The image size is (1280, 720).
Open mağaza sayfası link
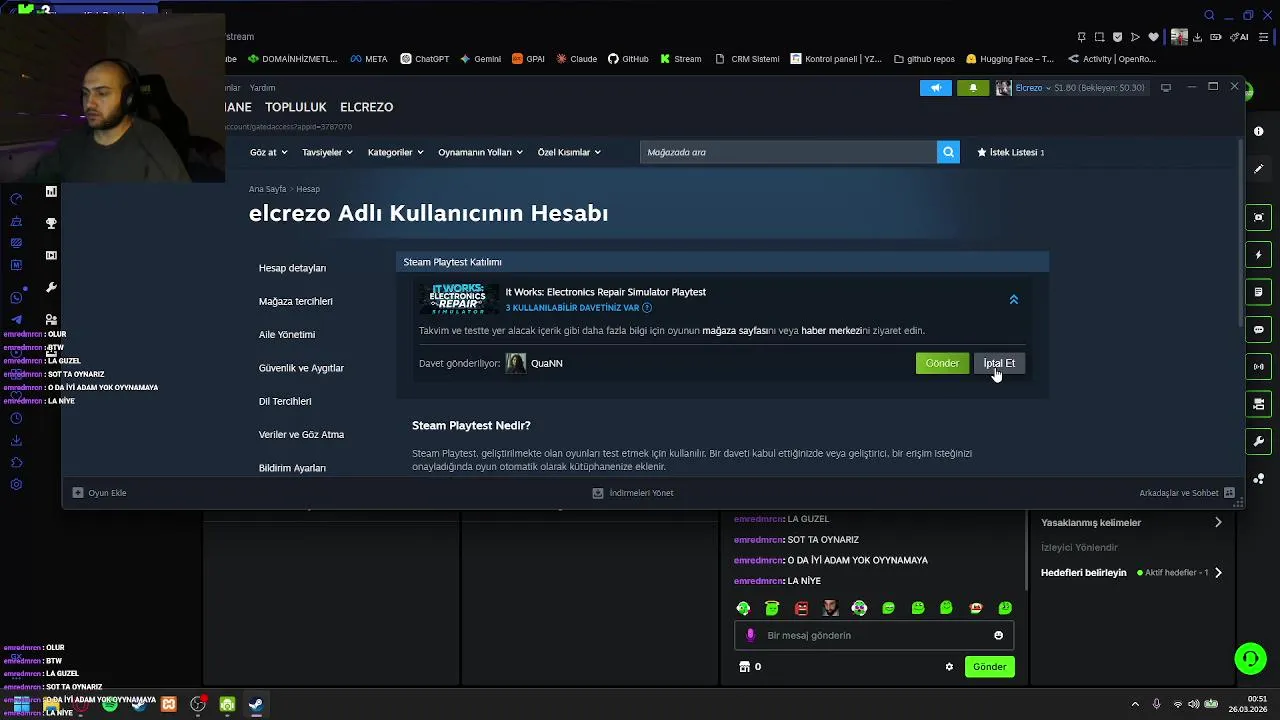[737, 331]
